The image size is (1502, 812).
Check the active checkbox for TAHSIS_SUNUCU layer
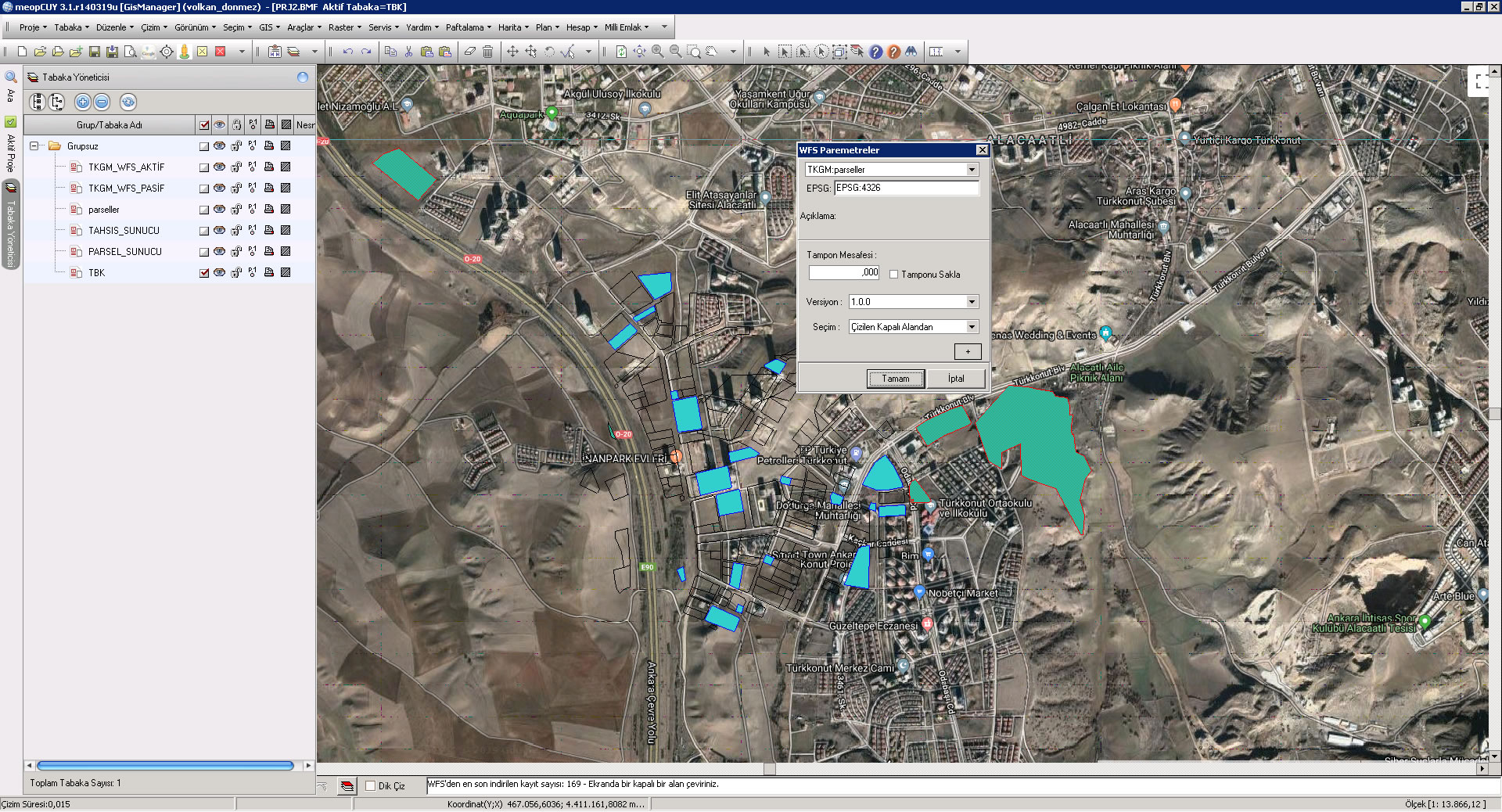[x=204, y=231]
